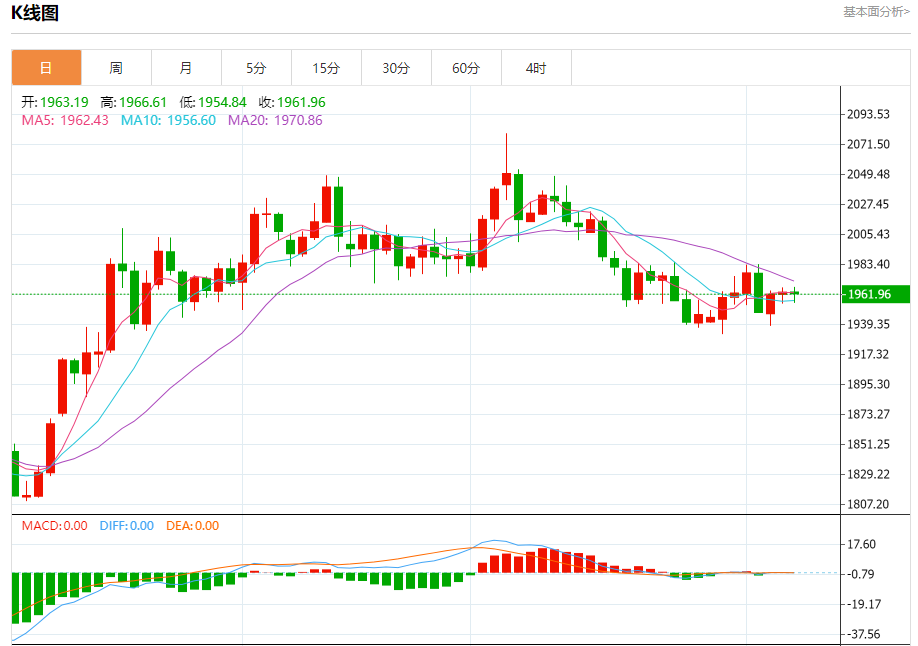The width and height of the screenshot is (918, 646).
Task: Switch to the 月 monthly tab
Action: click(186, 68)
